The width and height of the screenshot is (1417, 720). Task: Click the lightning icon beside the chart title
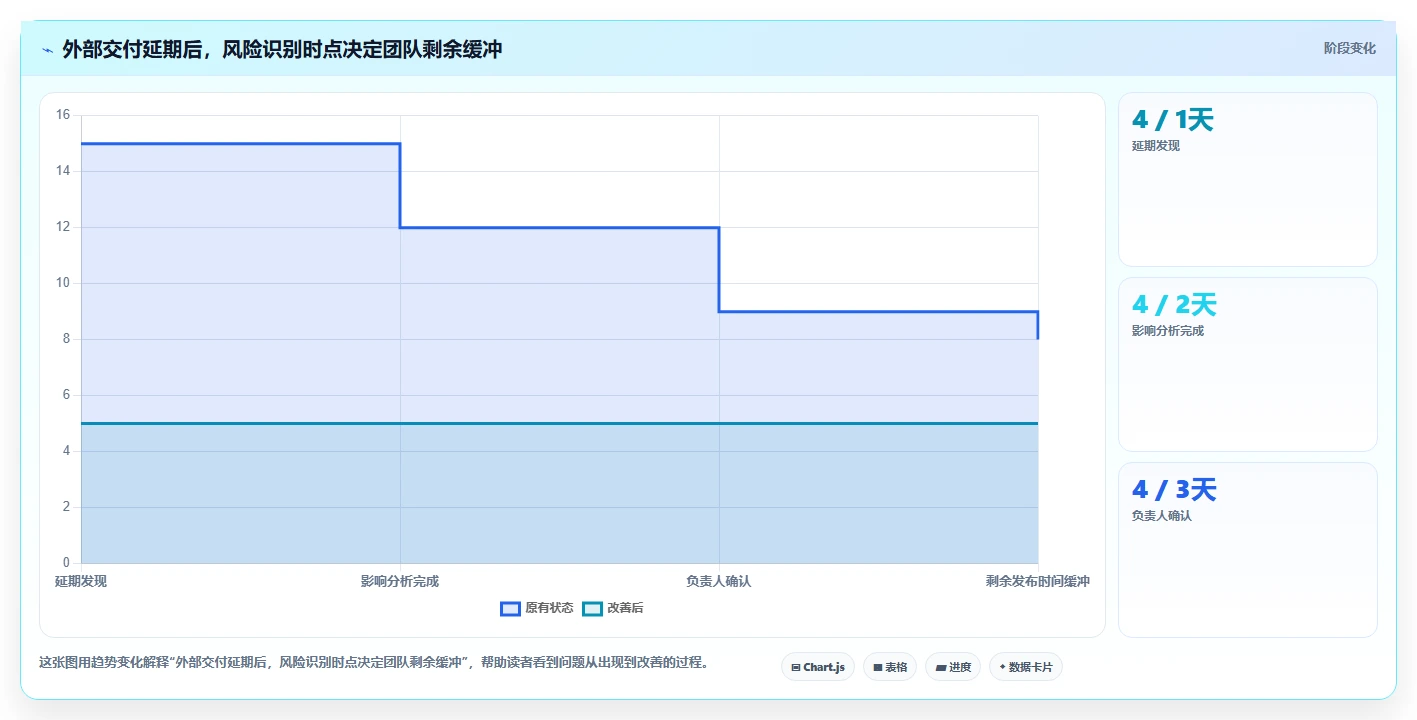point(47,50)
